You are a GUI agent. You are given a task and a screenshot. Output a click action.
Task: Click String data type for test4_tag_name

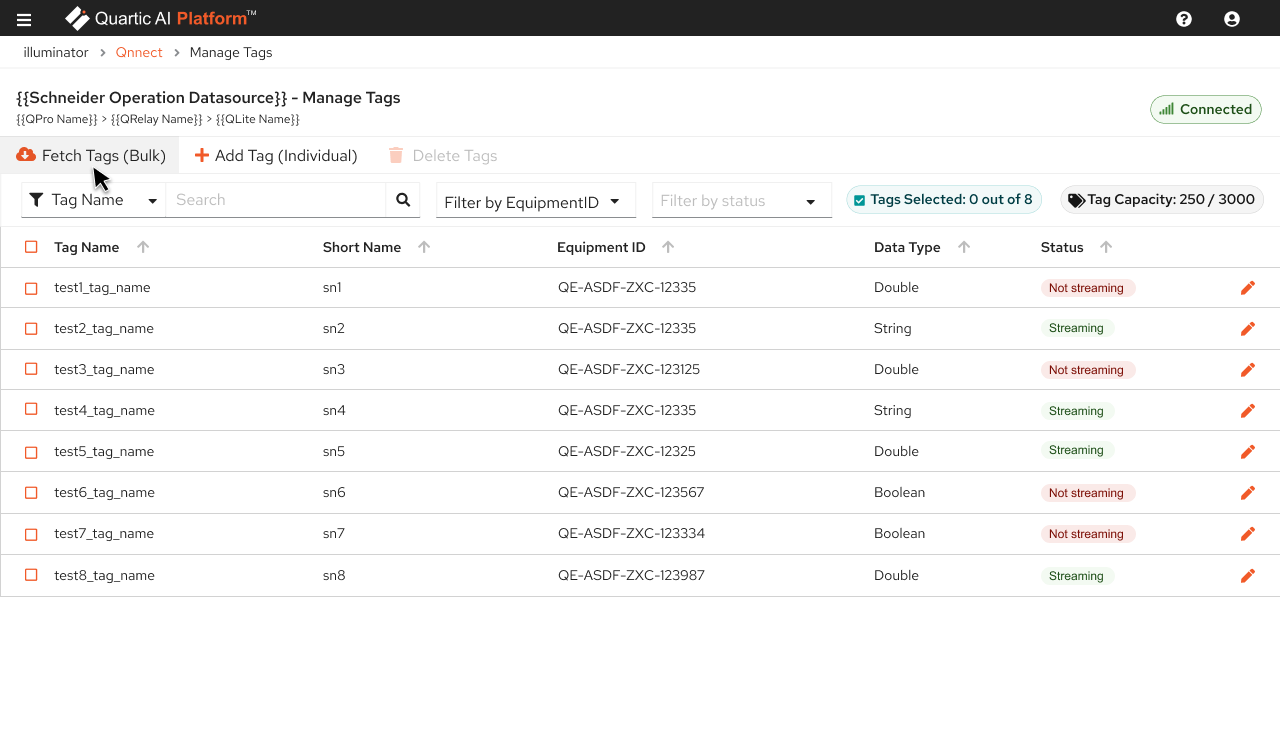coord(893,410)
